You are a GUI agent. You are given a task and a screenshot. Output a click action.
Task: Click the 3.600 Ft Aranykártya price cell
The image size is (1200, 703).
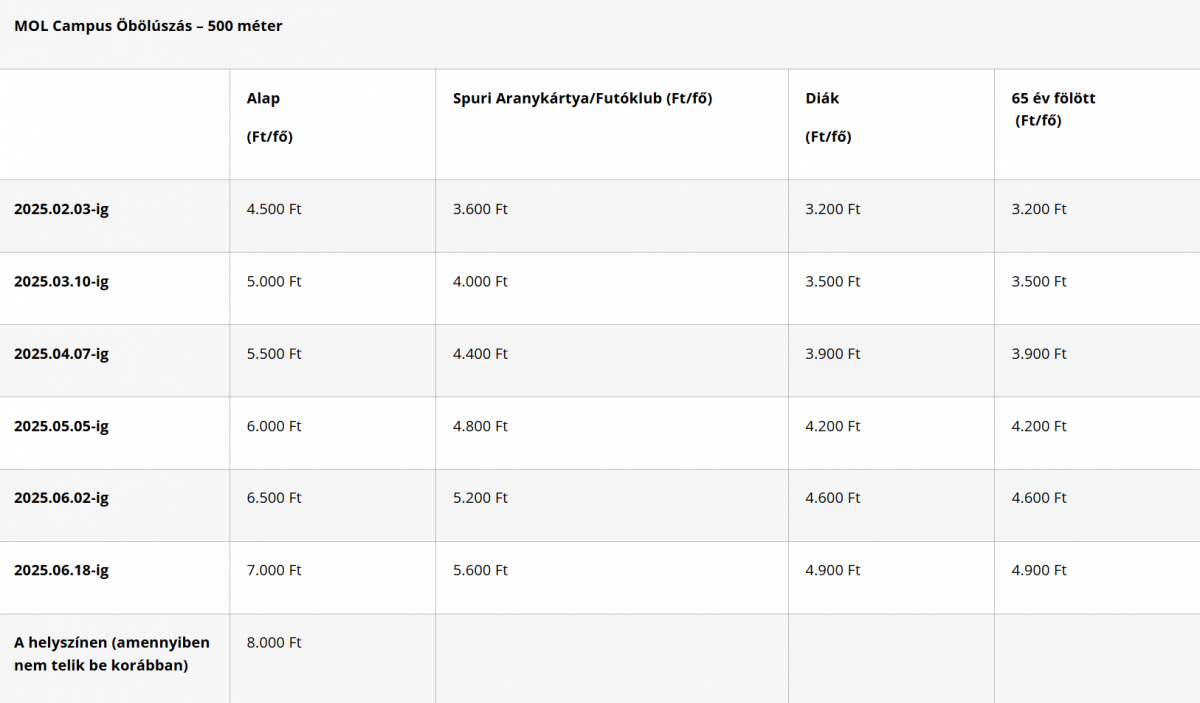(480, 209)
